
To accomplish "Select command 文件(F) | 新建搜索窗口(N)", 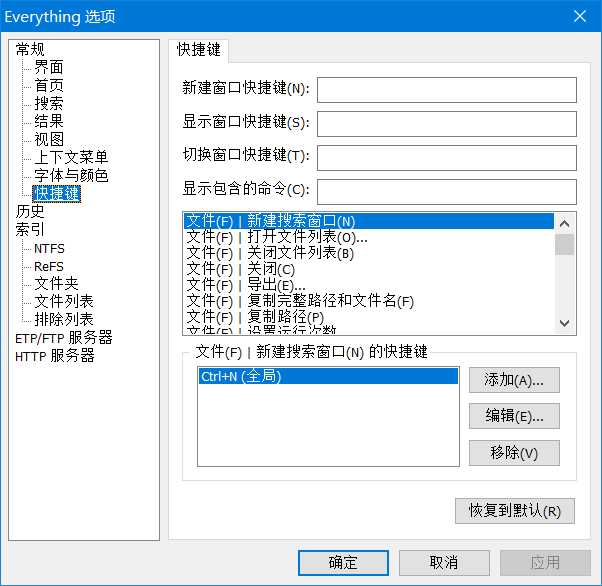I will coord(369,221).
